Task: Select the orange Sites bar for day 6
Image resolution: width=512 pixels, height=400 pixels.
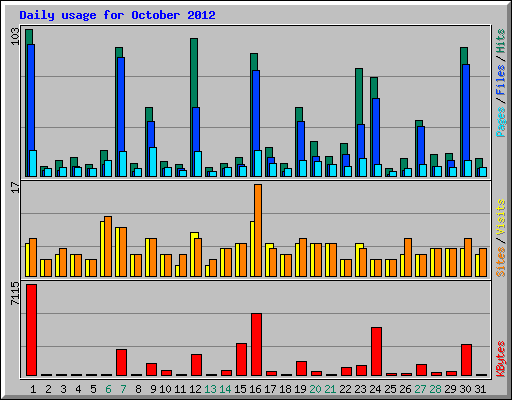Action: click(108, 246)
